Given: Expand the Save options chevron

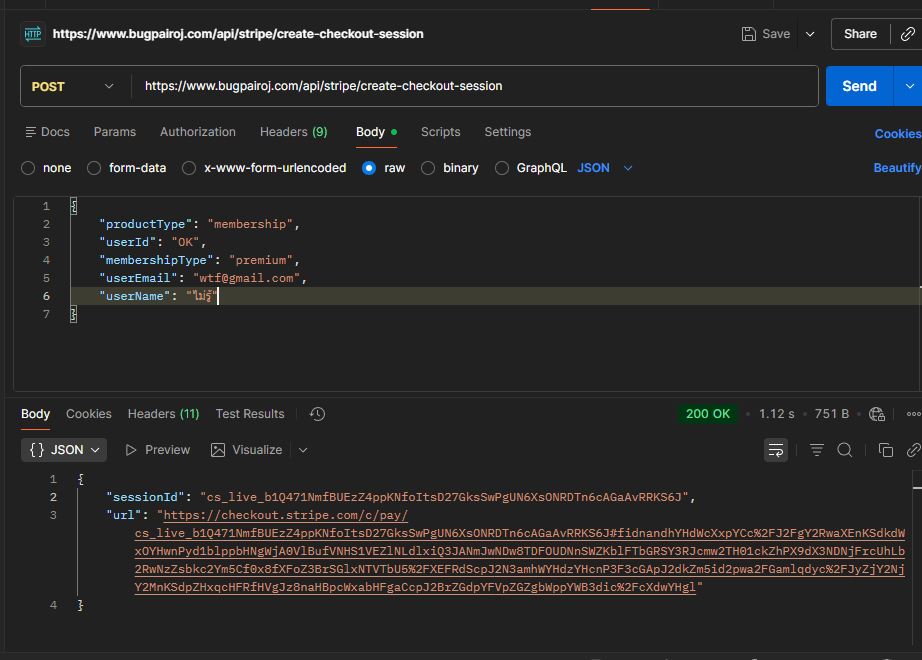Looking at the screenshot, I should click(810, 34).
